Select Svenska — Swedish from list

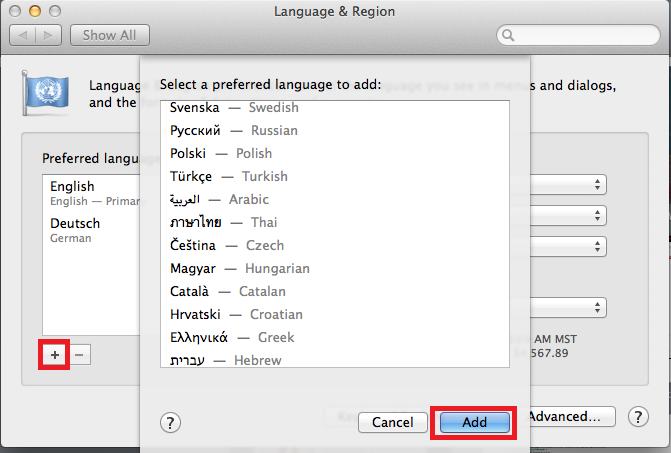coord(234,107)
